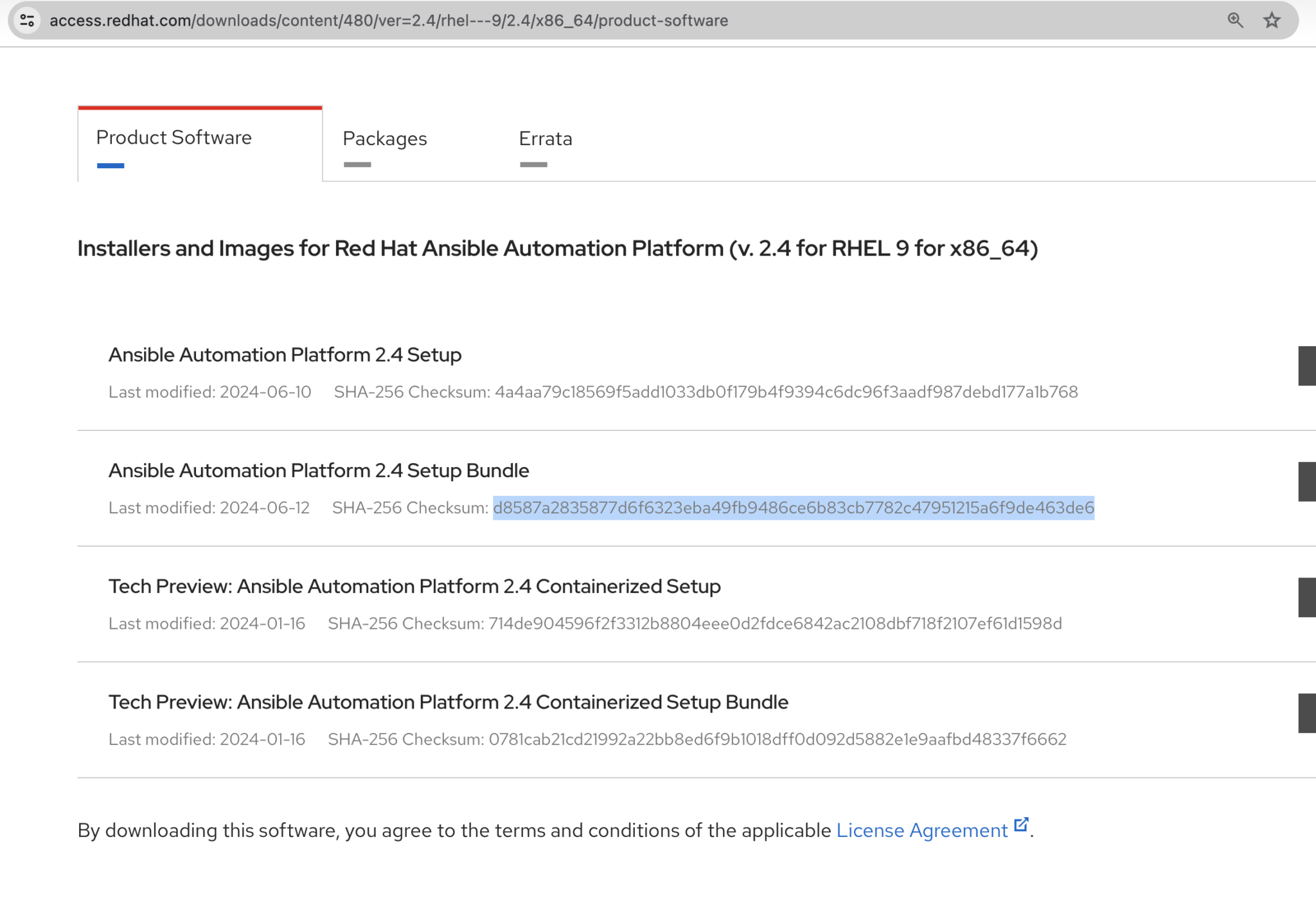Click the download icon for Ansible Automation Platform 2.4 Setup
This screenshot has height=907, width=1316.
coord(1308,365)
